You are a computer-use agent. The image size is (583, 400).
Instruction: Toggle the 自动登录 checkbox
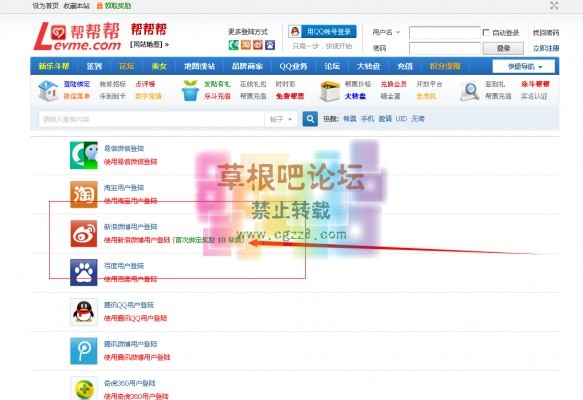(486, 32)
